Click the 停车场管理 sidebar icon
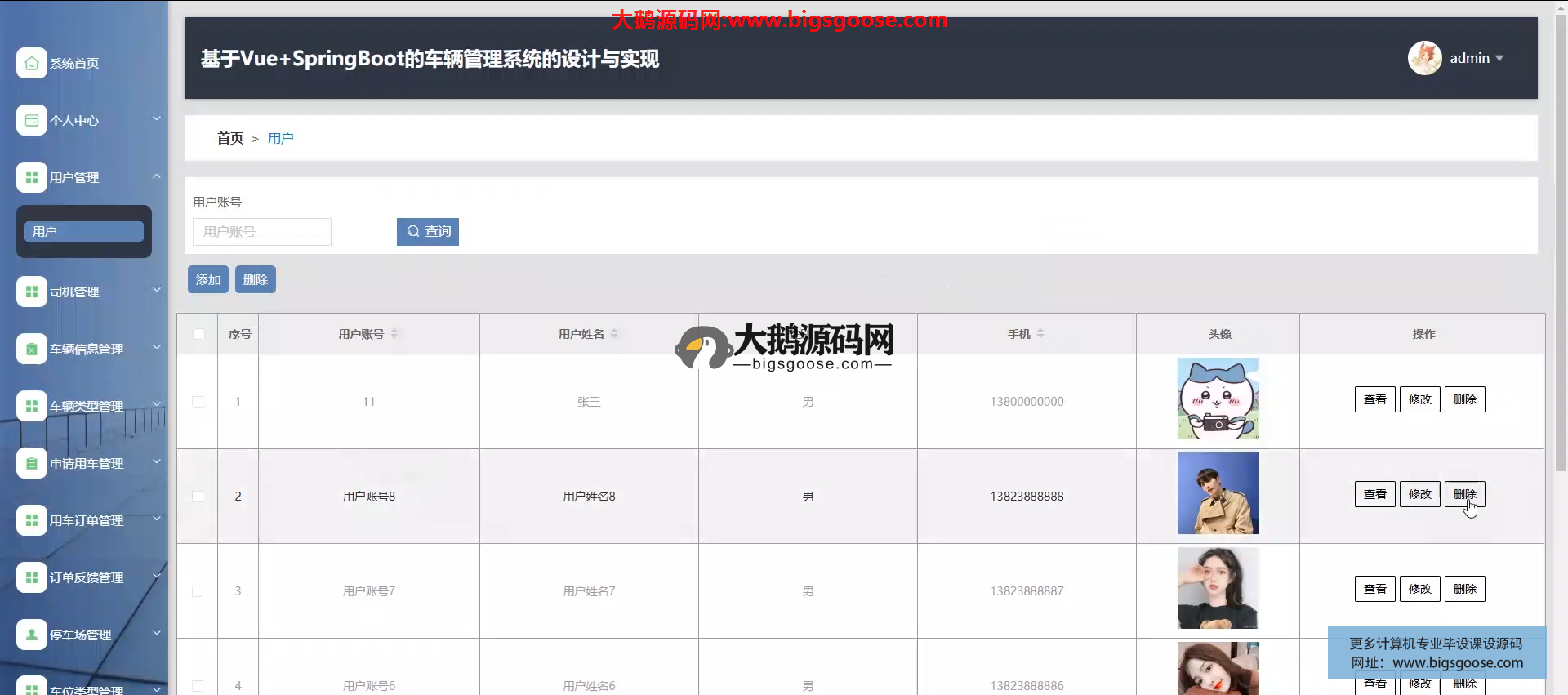1568x695 pixels. [31, 635]
